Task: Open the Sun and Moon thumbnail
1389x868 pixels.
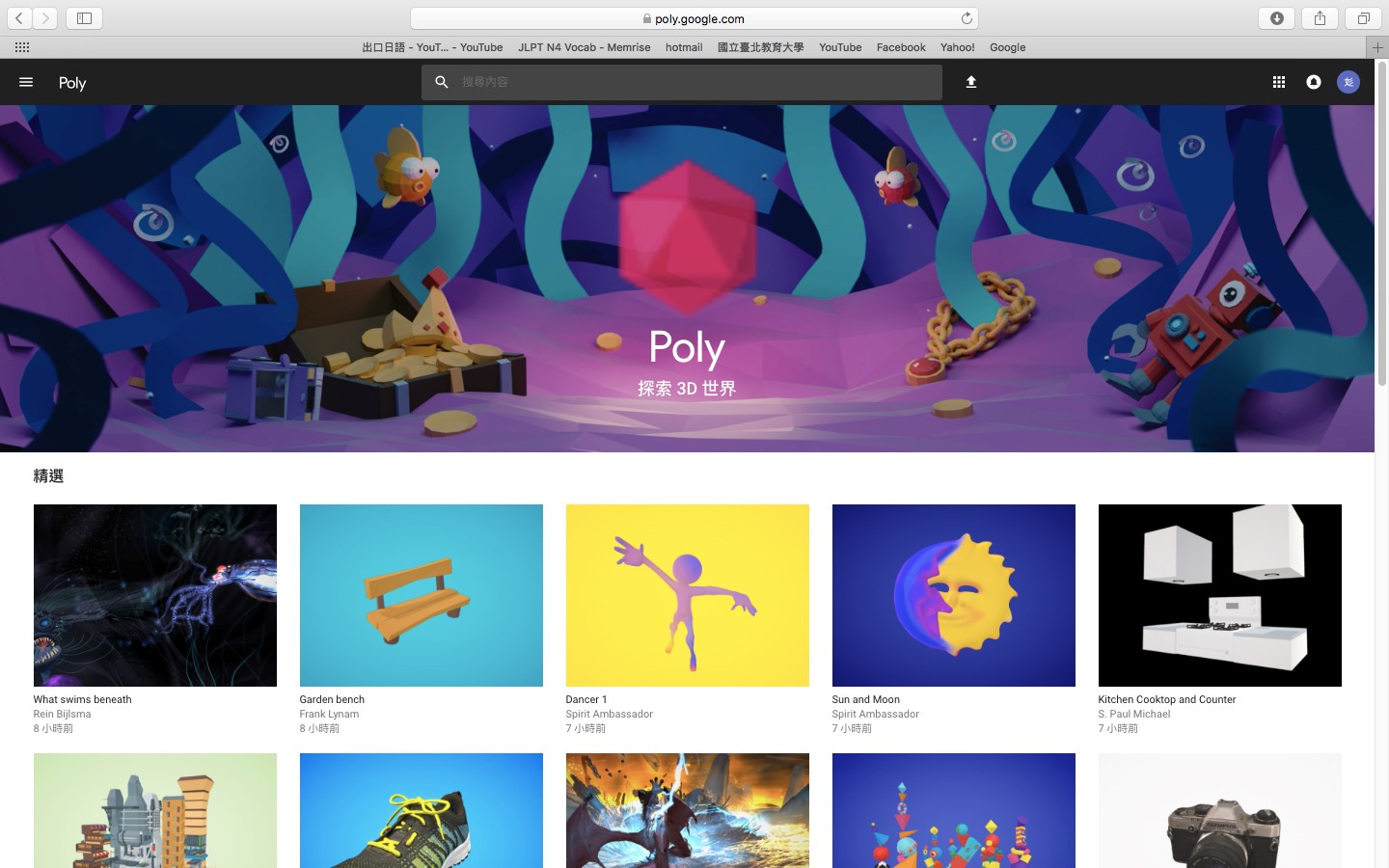Action: 954,595
